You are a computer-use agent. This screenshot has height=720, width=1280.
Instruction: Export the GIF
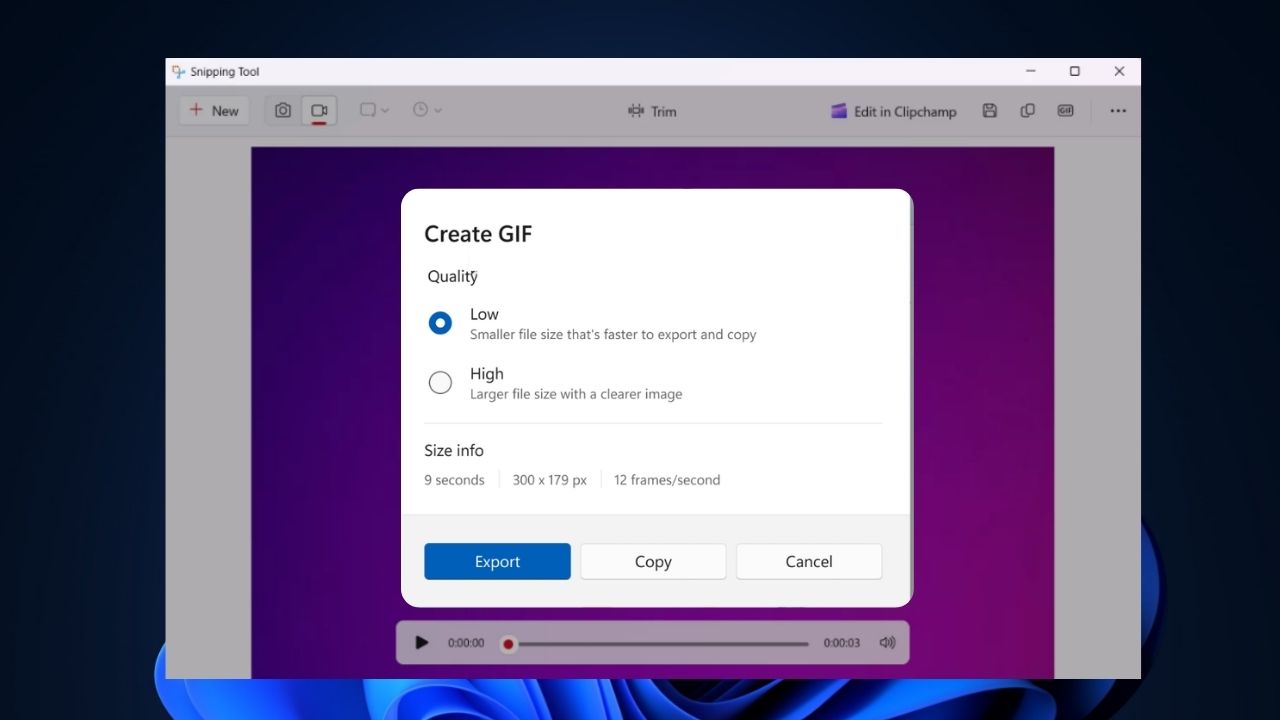coord(497,561)
